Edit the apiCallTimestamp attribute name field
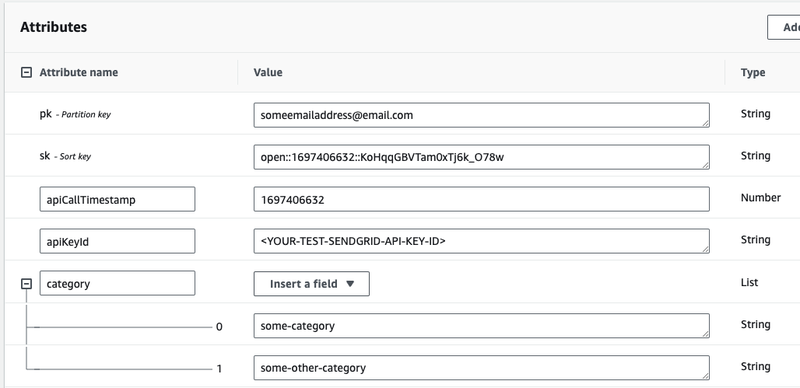 tap(117, 199)
